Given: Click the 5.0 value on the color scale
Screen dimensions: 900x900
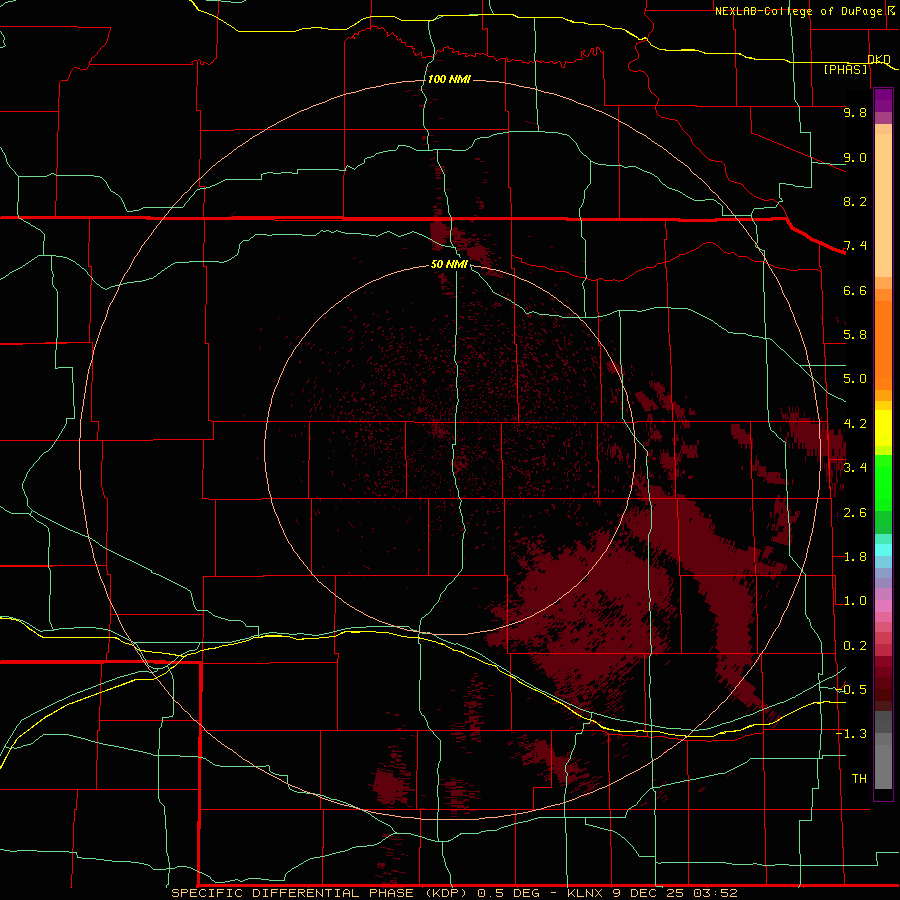Looking at the screenshot, I should coord(855,379).
